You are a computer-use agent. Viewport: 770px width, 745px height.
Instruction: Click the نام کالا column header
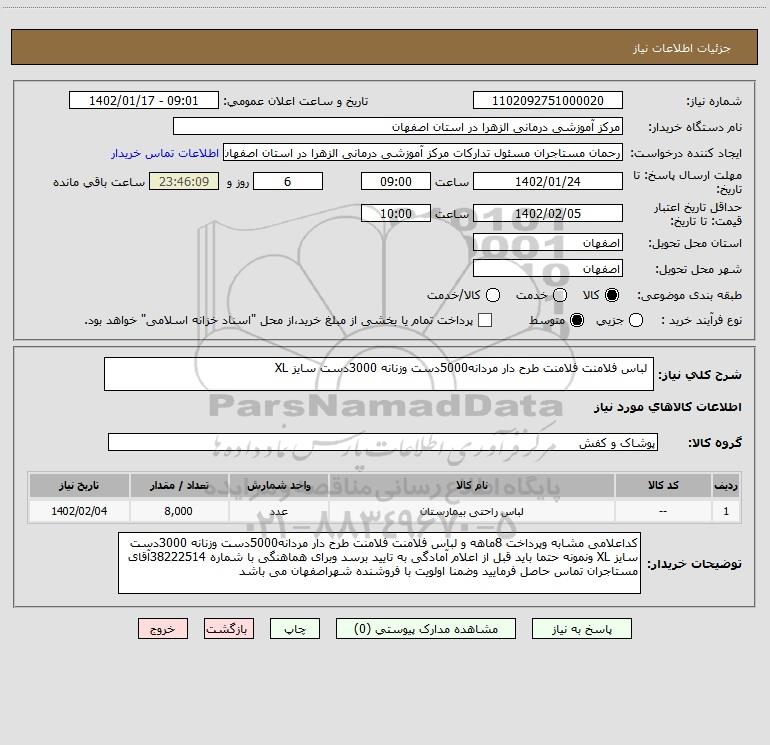471,486
